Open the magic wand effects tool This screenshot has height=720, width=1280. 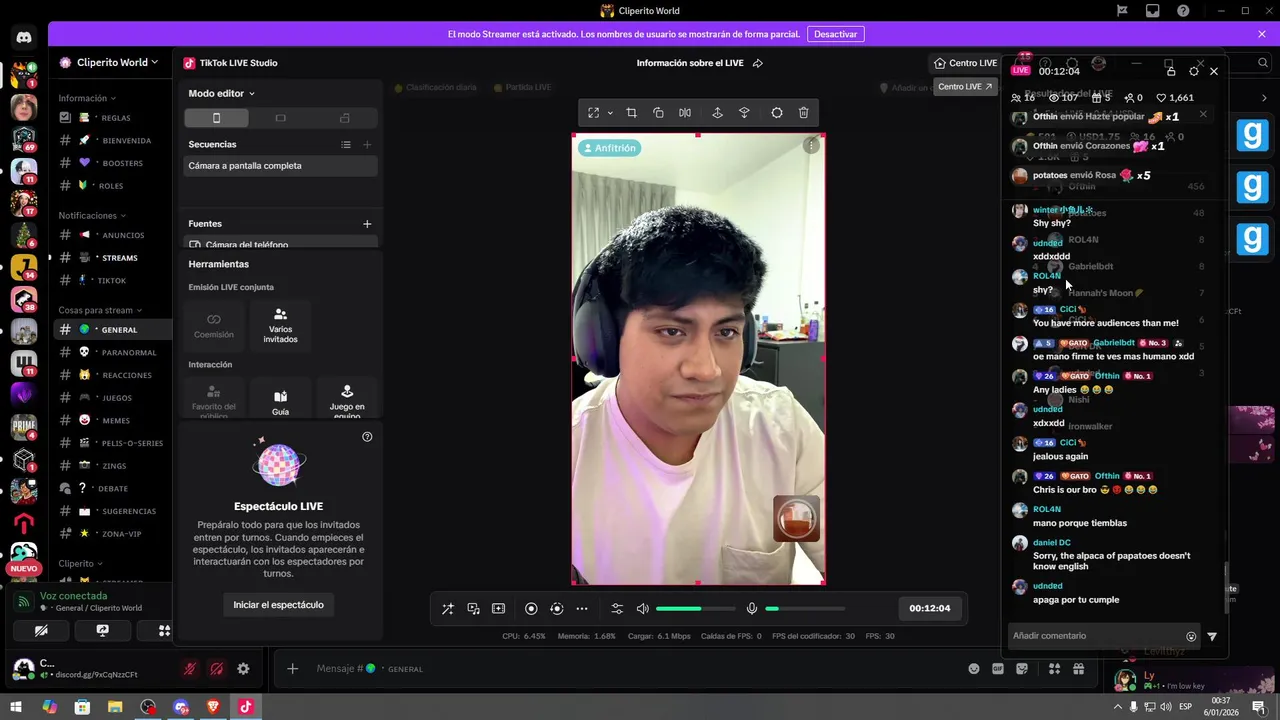click(x=447, y=608)
